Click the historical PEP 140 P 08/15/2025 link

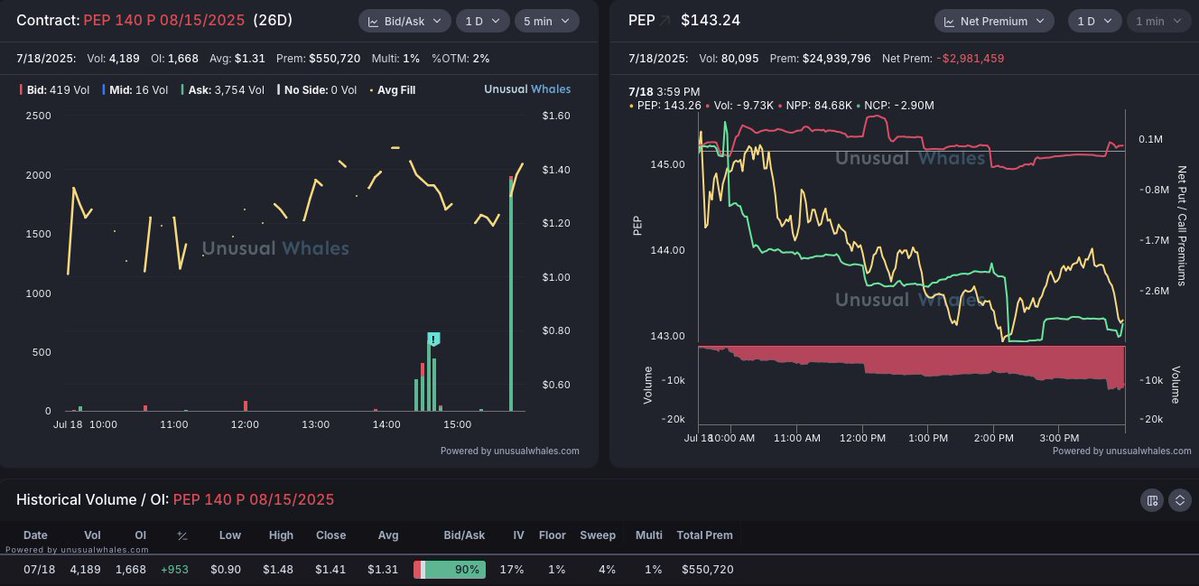[253, 500]
